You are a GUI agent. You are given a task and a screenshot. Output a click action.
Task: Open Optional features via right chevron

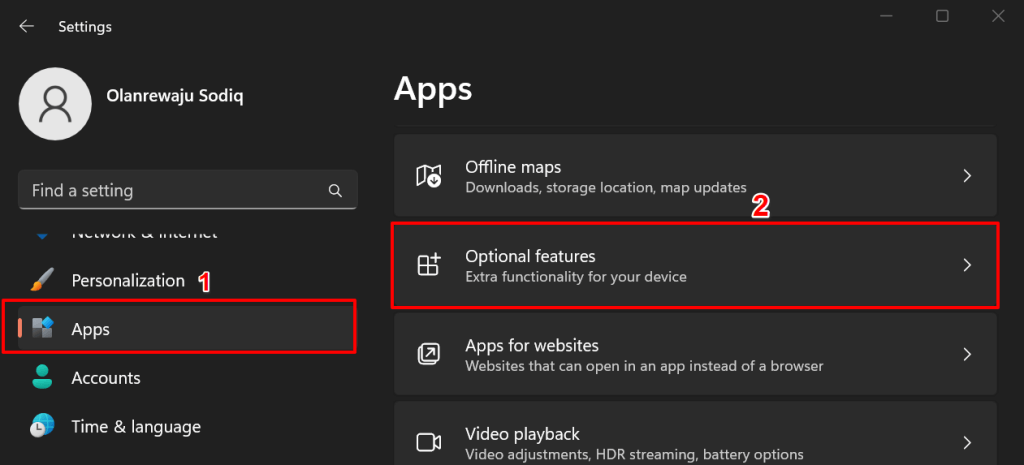pyautogui.click(x=966, y=265)
